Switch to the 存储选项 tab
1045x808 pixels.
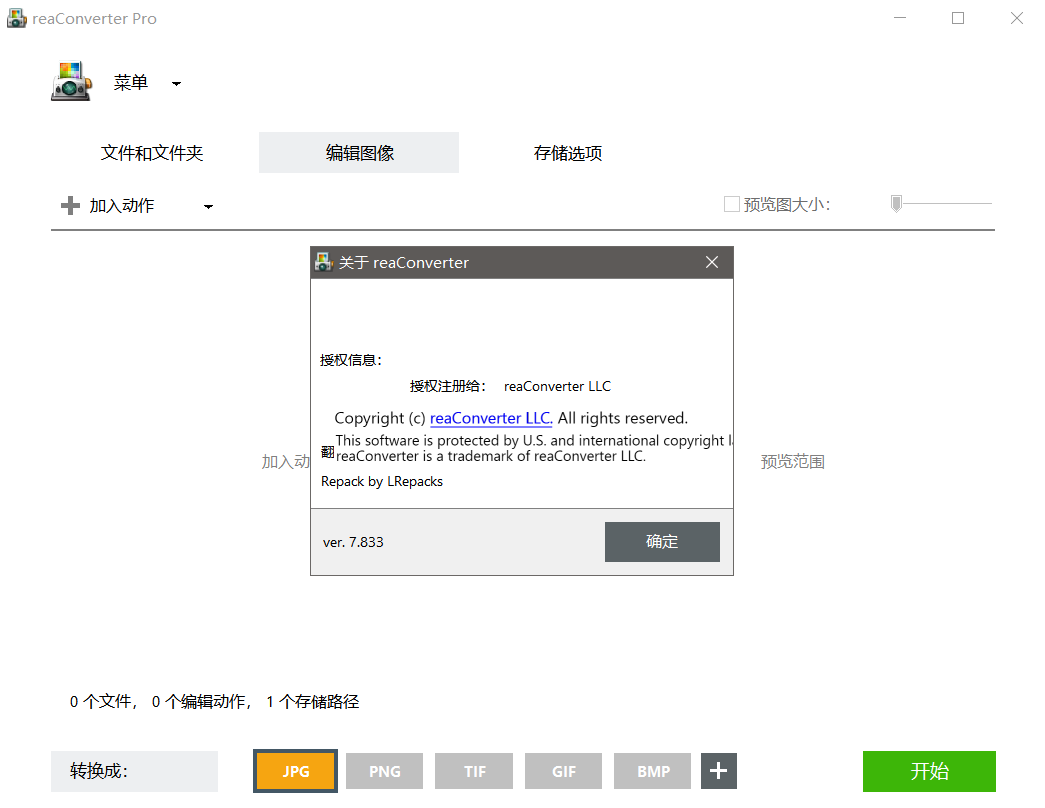(567, 152)
